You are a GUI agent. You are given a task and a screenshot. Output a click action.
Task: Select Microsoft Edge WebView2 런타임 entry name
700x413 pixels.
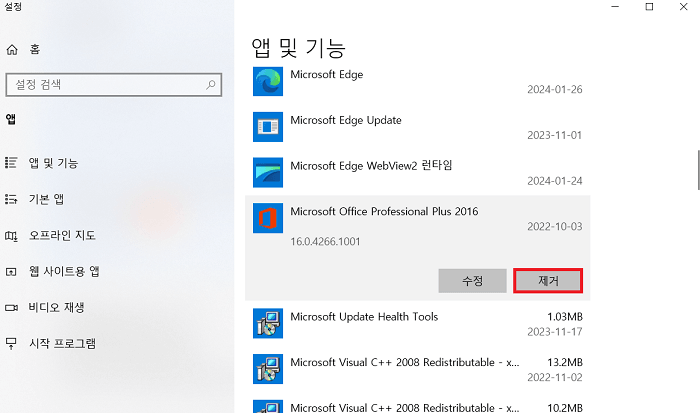tap(371, 166)
